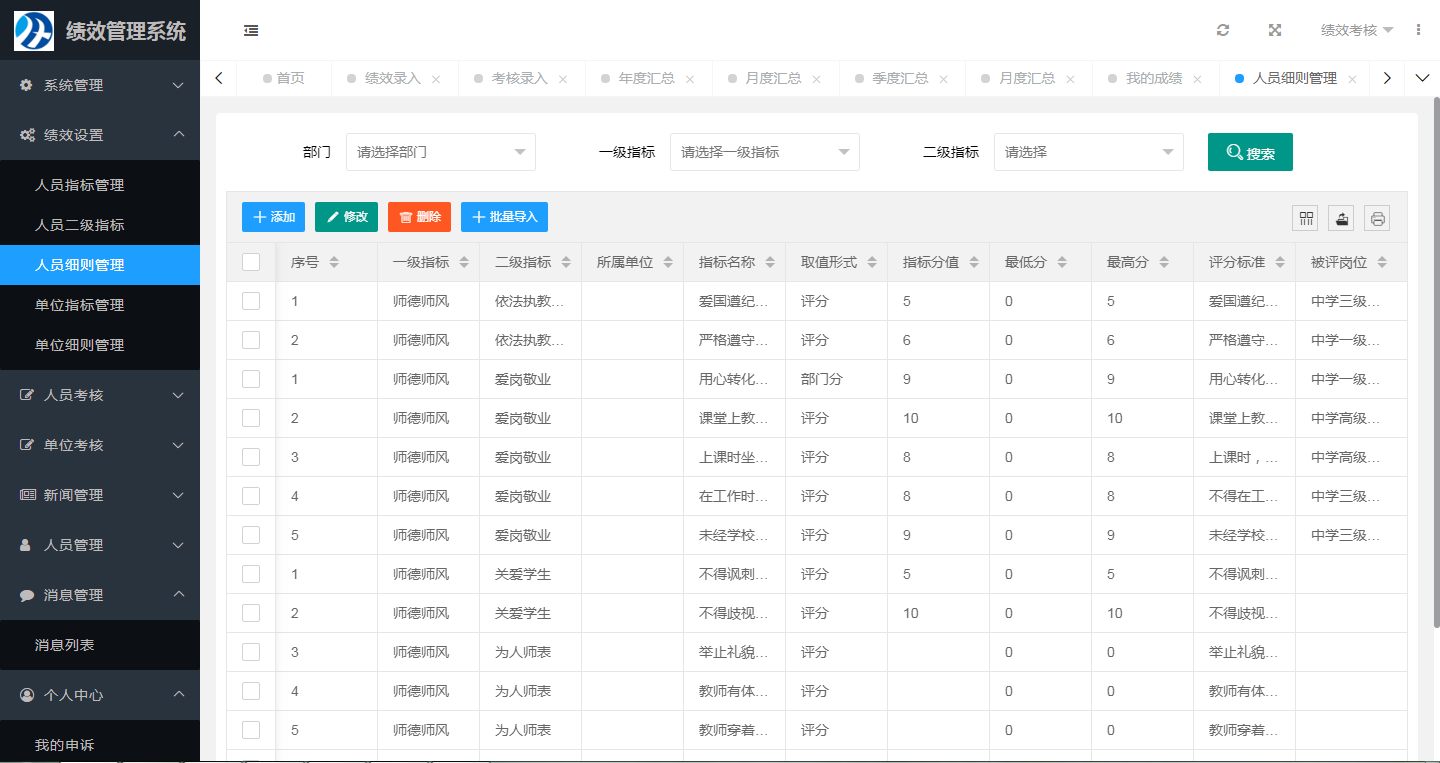This screenshot has height=763, width=1440.
Task: Select the checkbox of the first table row
Action: click(x=251, y=301)
